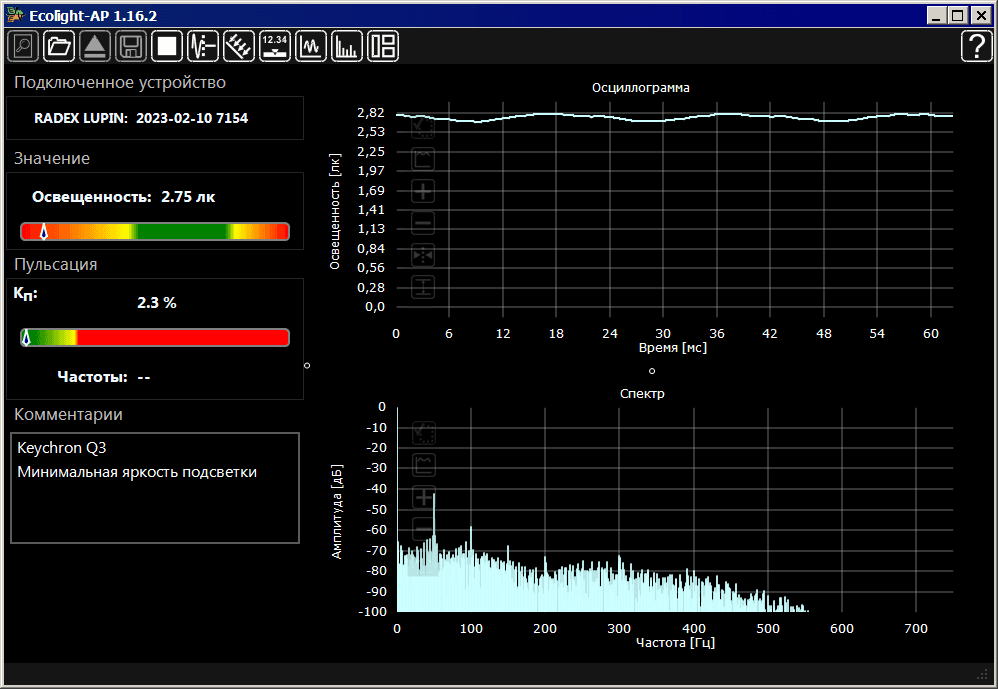Screen dimensions: 998x689
Task: Zoom out spectrum with minus overlay icon
Action: tap(423, 529)
